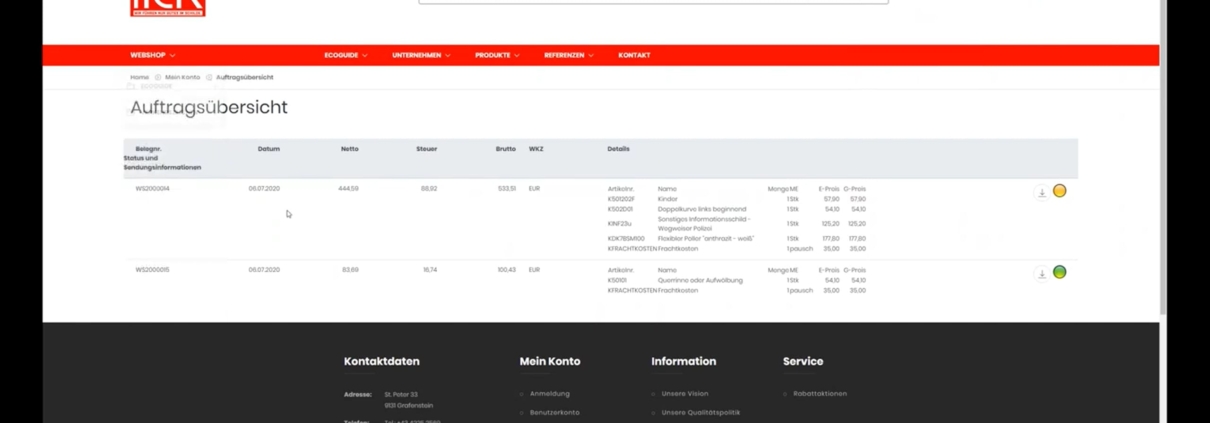Image resolution: width=1210 pixels, height=423 pixels.
Task: Click yellow status indicator for order WS2000014
Action: 1060,191
